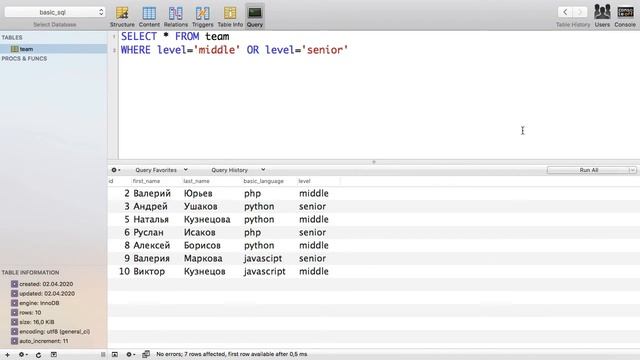640x360 pixels.
Task: Run all queries with Run All
Action: (x=588, y=170)
